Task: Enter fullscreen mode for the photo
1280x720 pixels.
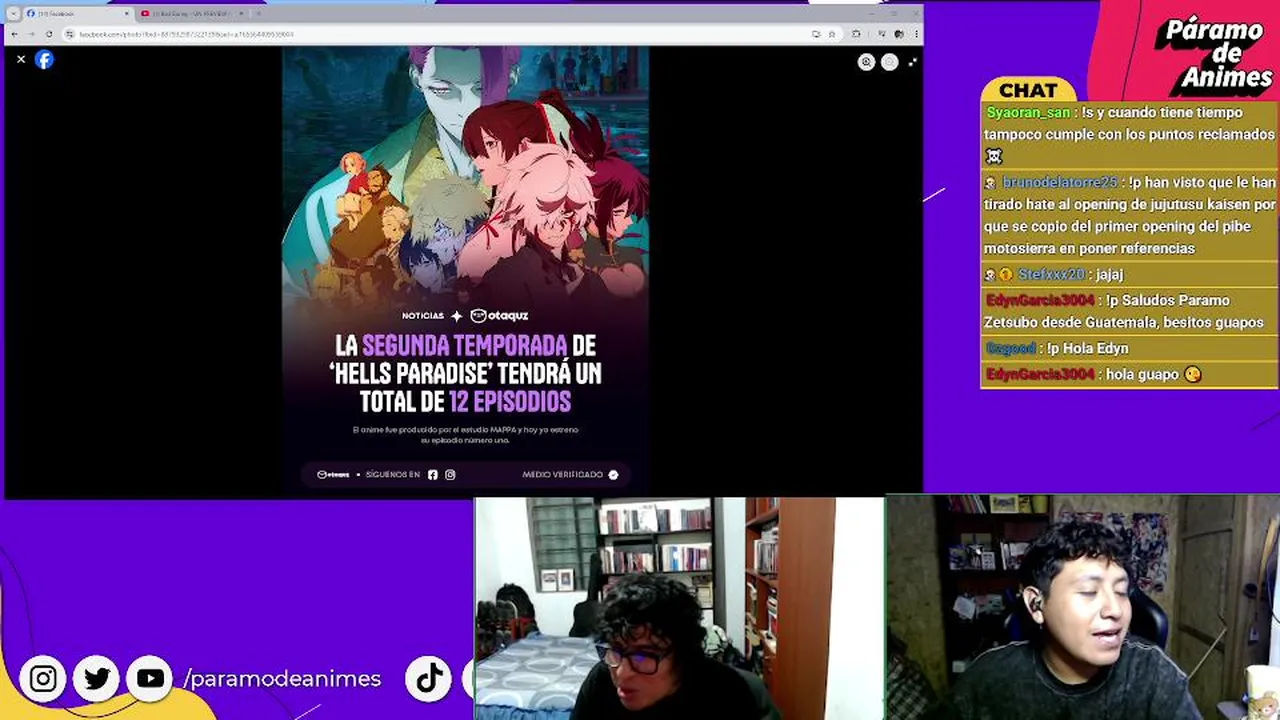Action: (912, 62)
